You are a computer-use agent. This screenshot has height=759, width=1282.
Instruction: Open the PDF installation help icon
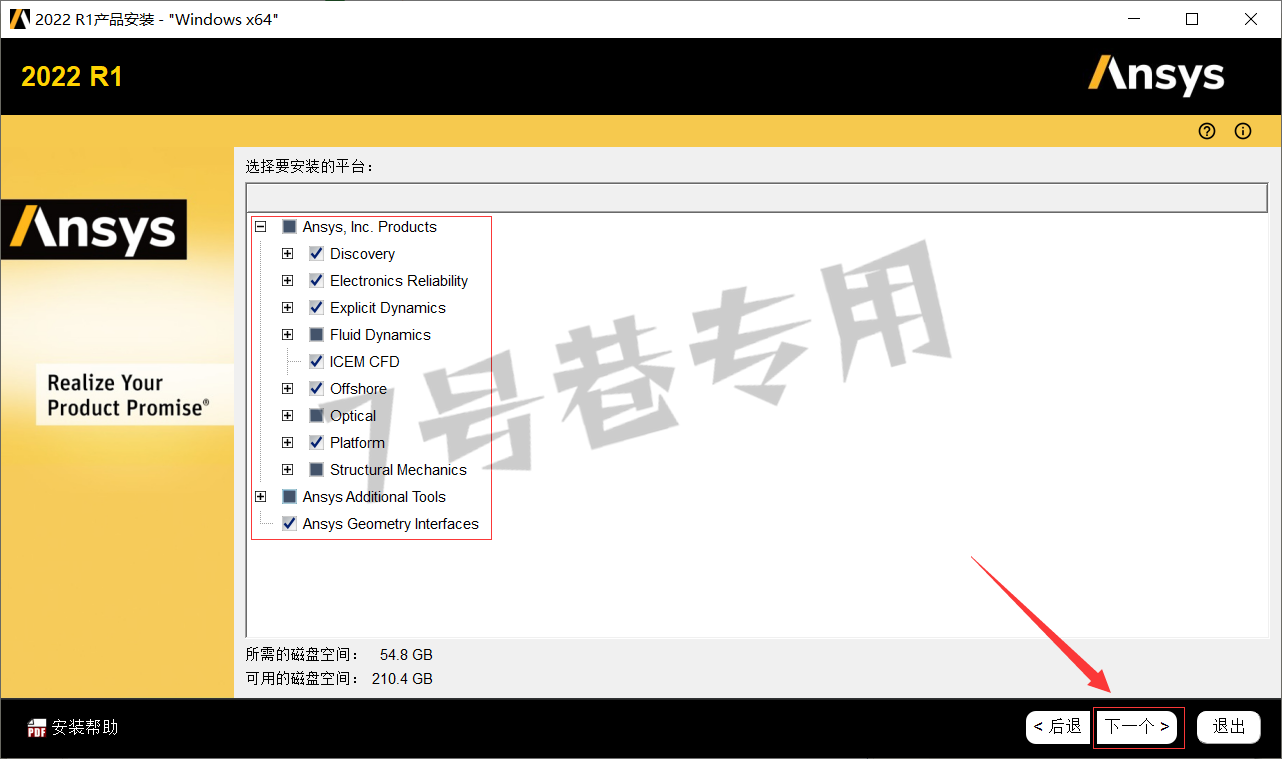pos(37,727)
